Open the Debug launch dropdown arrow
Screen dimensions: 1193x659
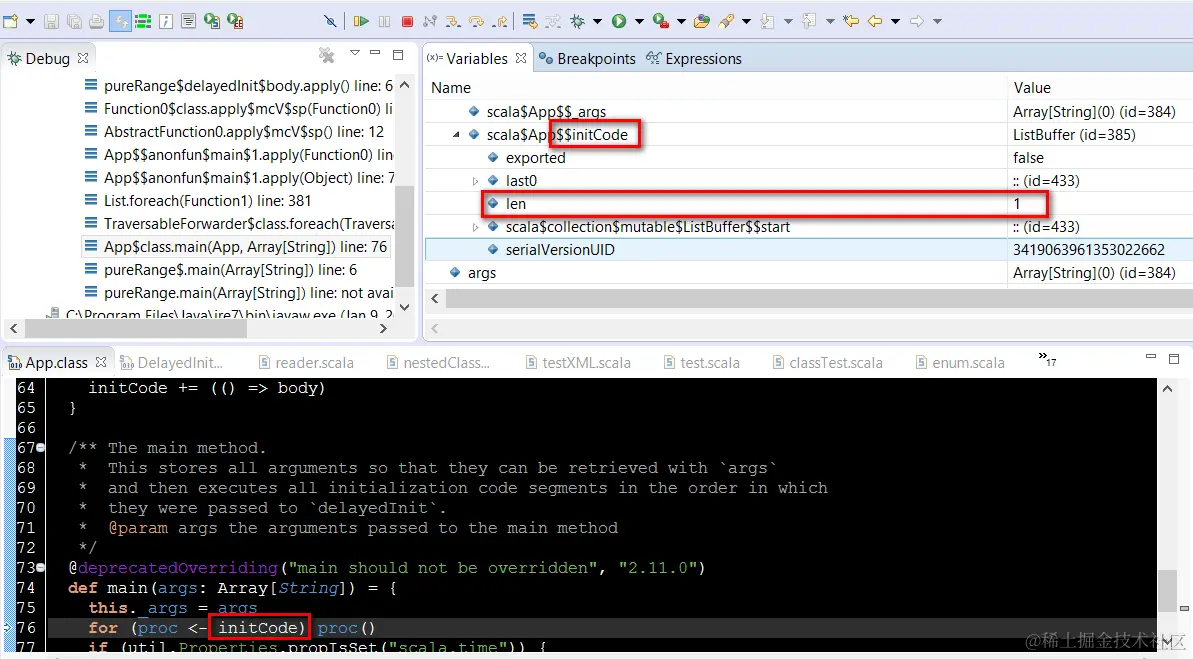tap(597, 21)
